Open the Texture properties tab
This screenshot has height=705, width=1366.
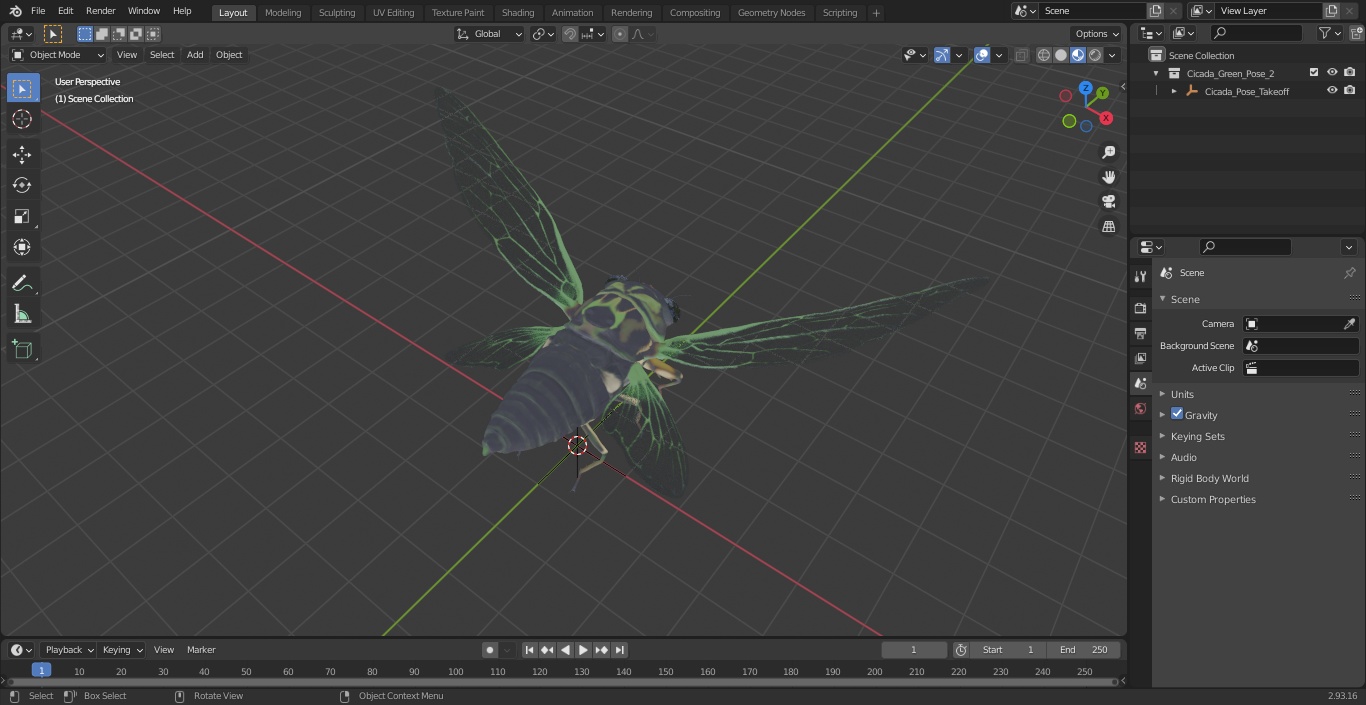[x=1140, y=448]
